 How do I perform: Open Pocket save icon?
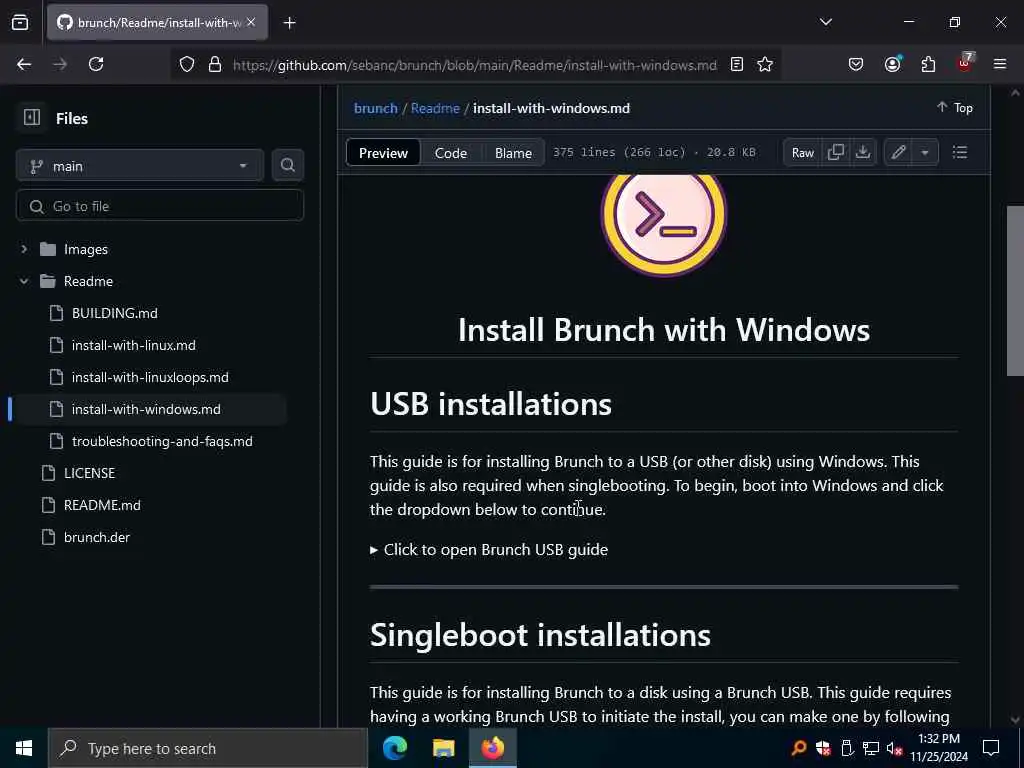(856, 64)
